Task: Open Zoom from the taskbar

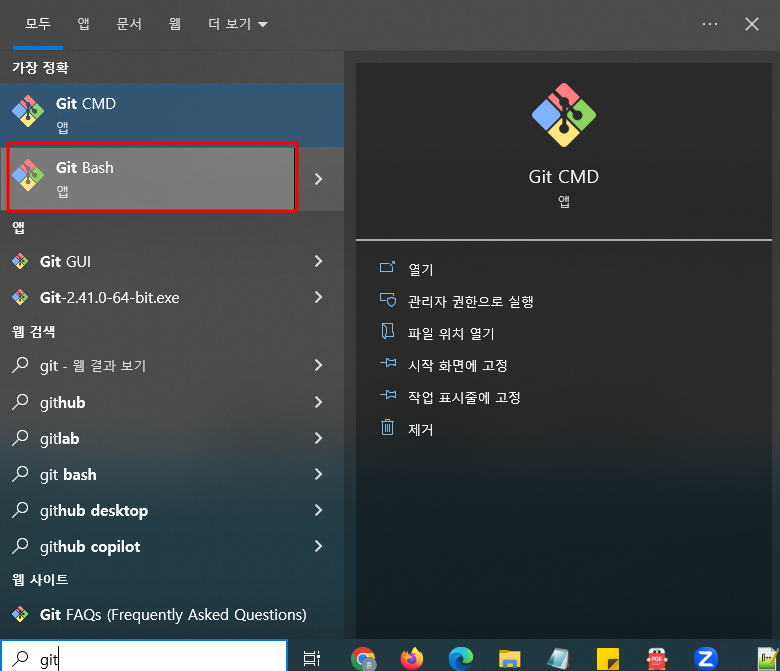Action: (x=705, y=658)
